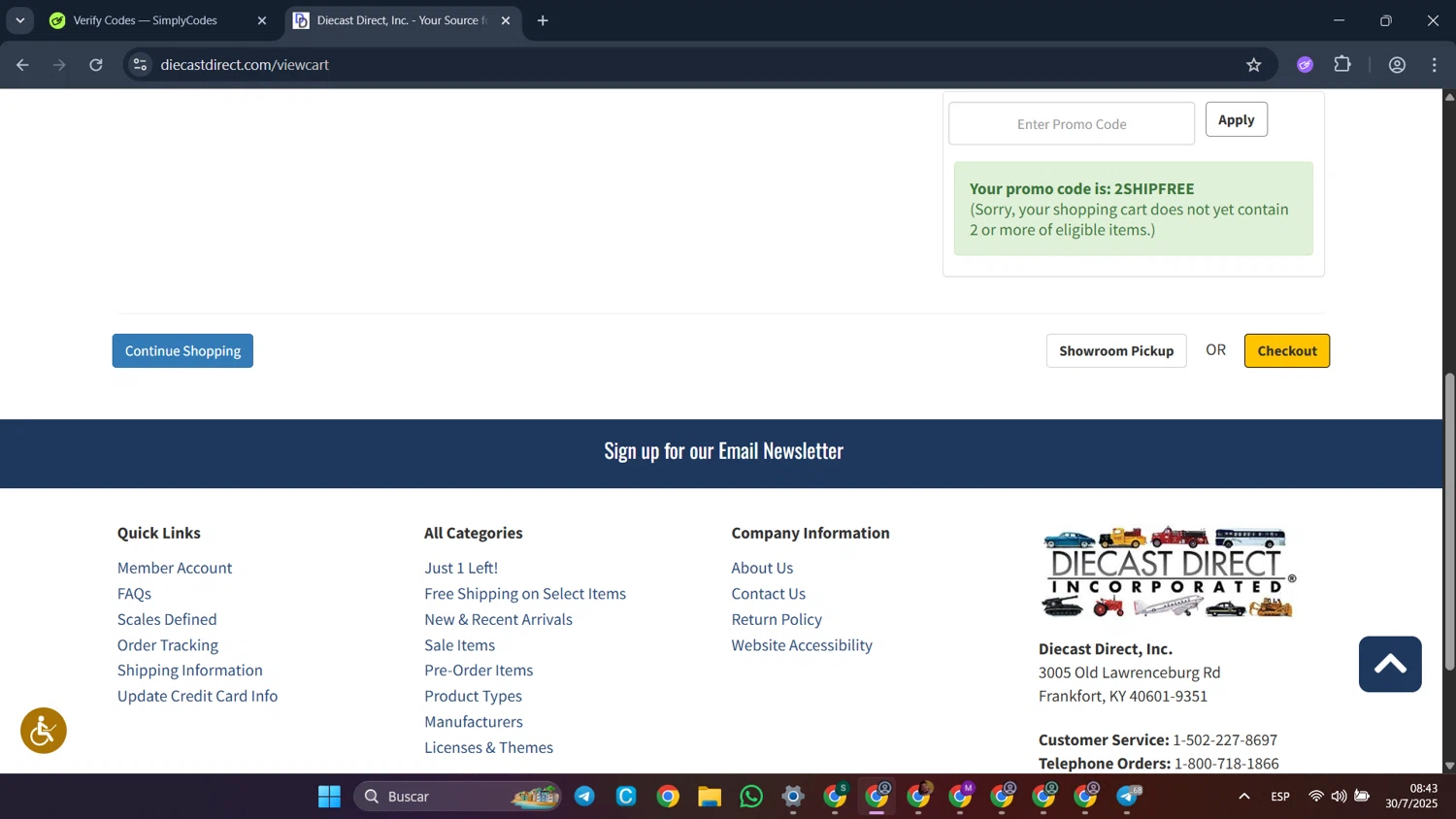Open the Manufacturers link
This screenshot has width=1456, height=819.
pos(474,722)
